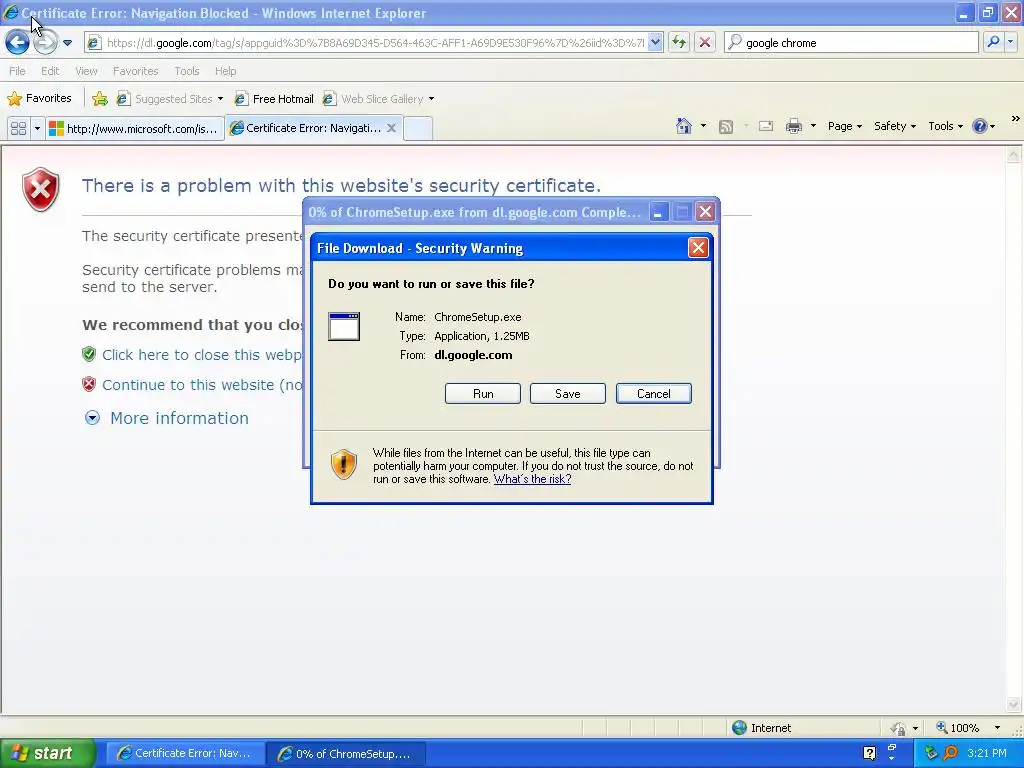Click the Favorites star button
The width and height of the screenshot is (1024, 768).
tap(39, 99)
